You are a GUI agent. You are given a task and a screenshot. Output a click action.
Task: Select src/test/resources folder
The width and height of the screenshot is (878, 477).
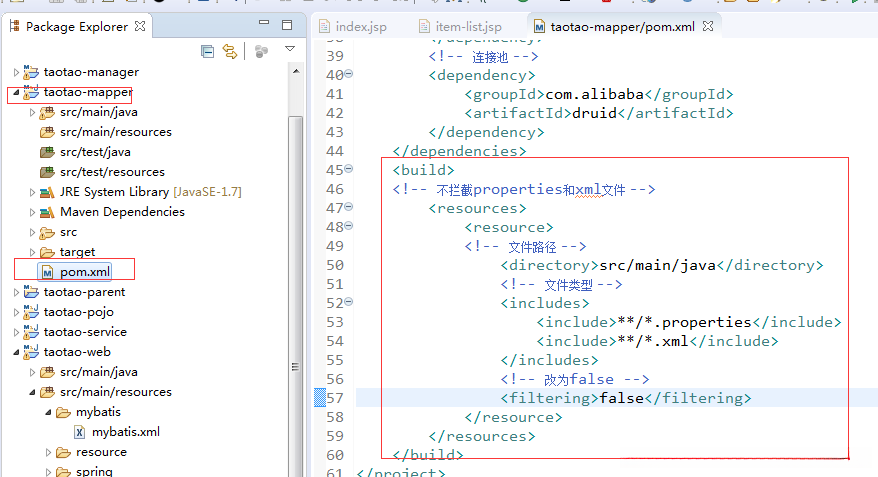point(113,172)
